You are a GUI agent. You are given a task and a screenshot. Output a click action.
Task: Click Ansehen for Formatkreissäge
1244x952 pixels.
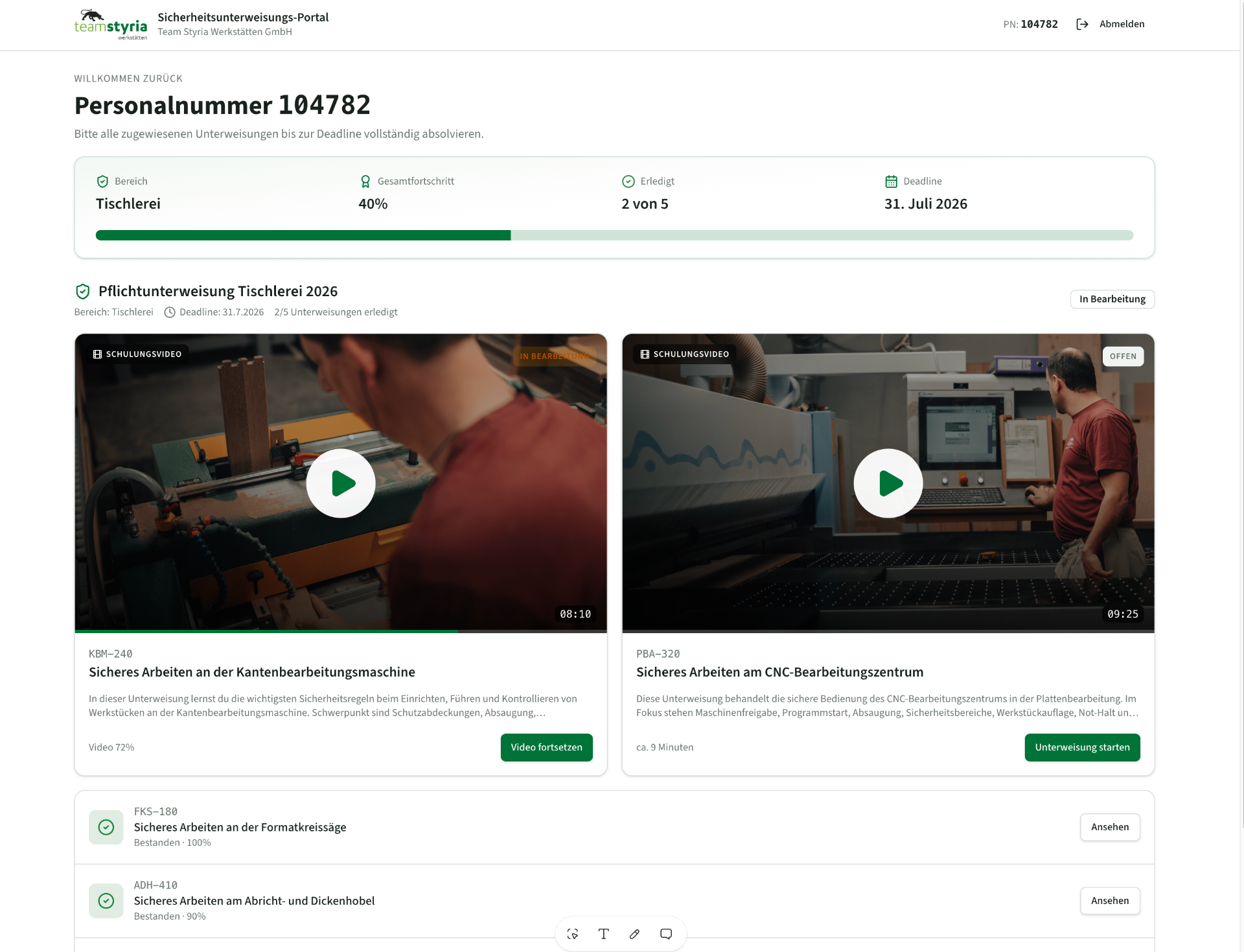tap(1110, 827)
